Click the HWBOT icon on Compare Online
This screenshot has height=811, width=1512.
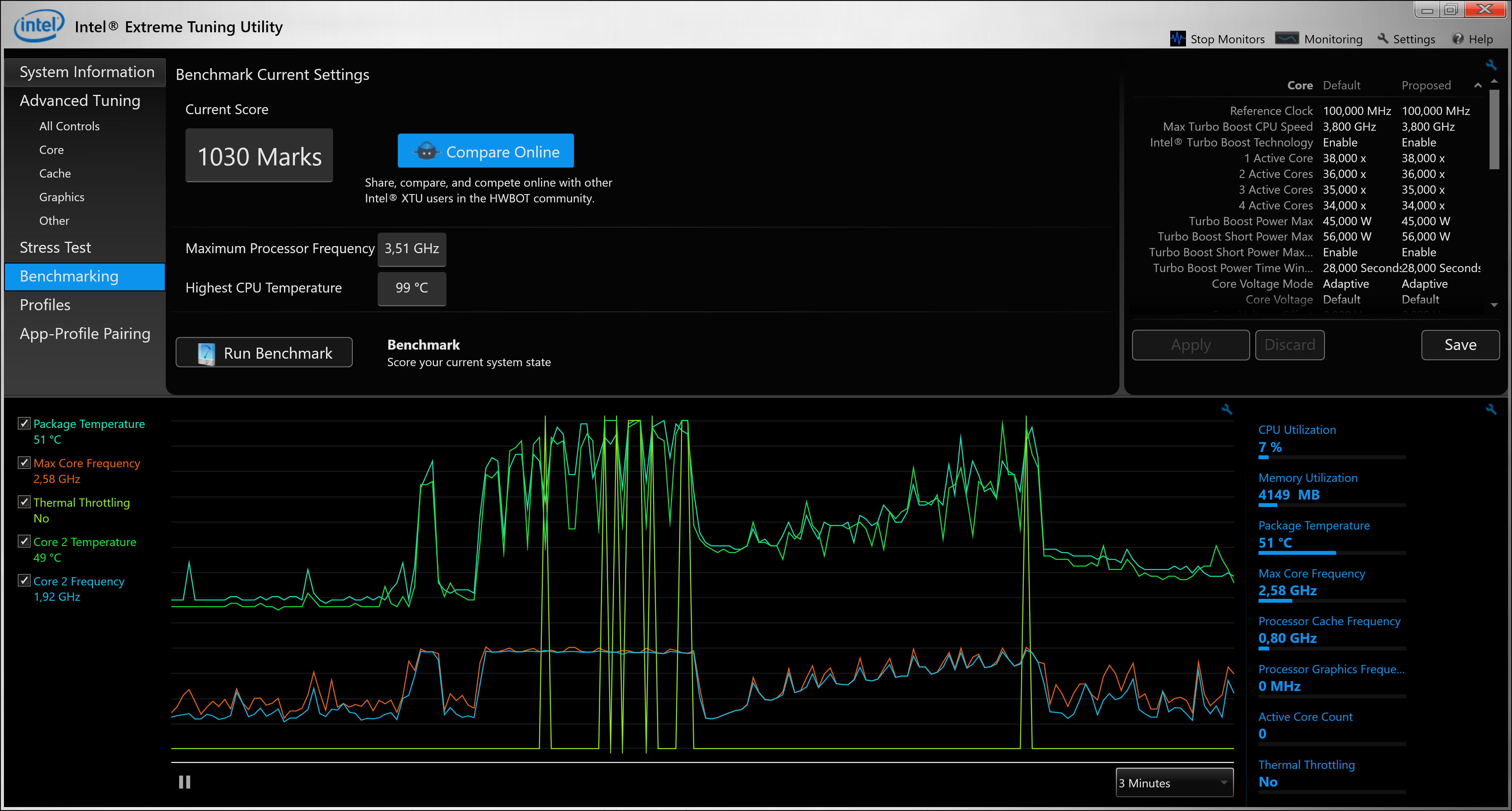[x=426, y=152]
